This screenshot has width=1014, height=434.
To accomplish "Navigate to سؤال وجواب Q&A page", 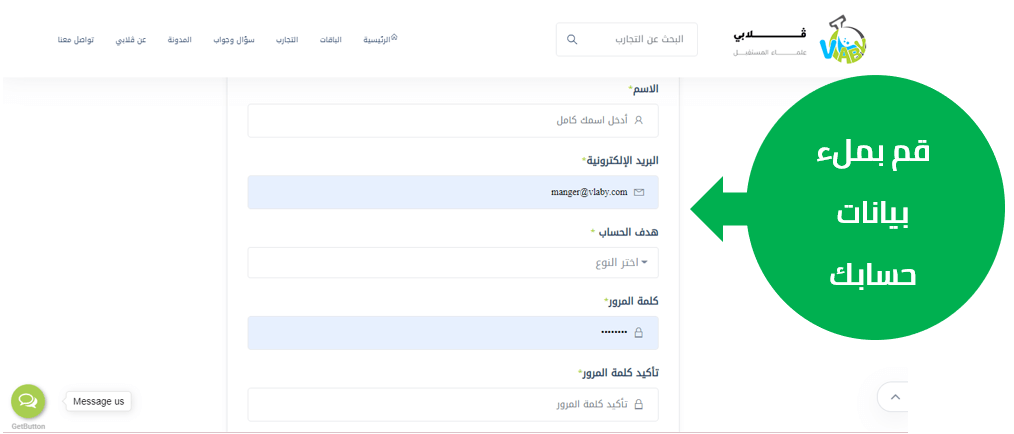I will pos(234,40).
